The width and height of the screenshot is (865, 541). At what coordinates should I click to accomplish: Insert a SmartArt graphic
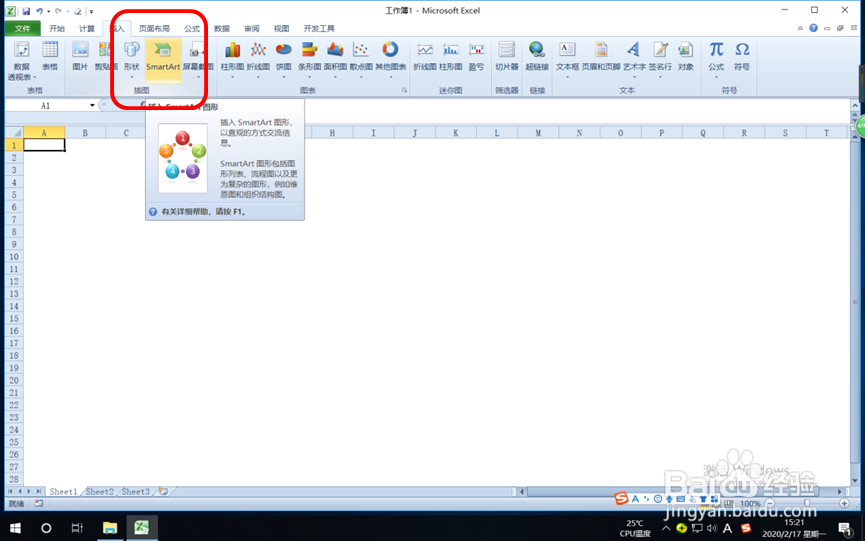pyautogui.click(x=163, y=60)
